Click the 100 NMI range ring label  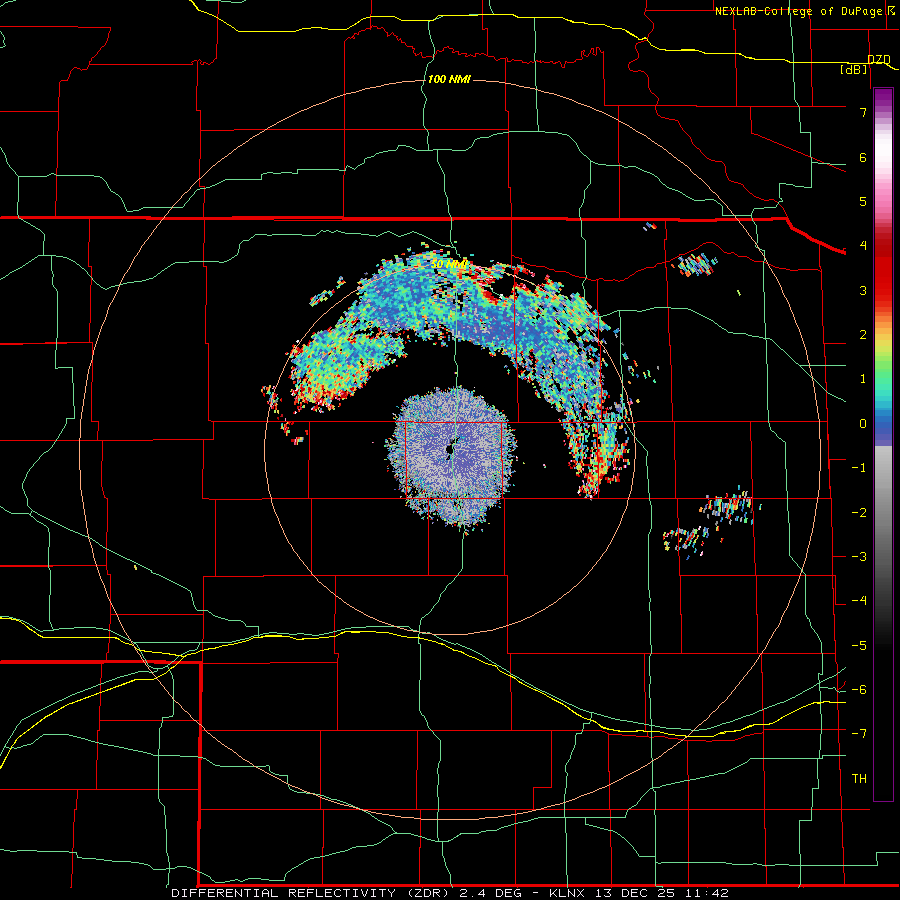coord(449,79)
